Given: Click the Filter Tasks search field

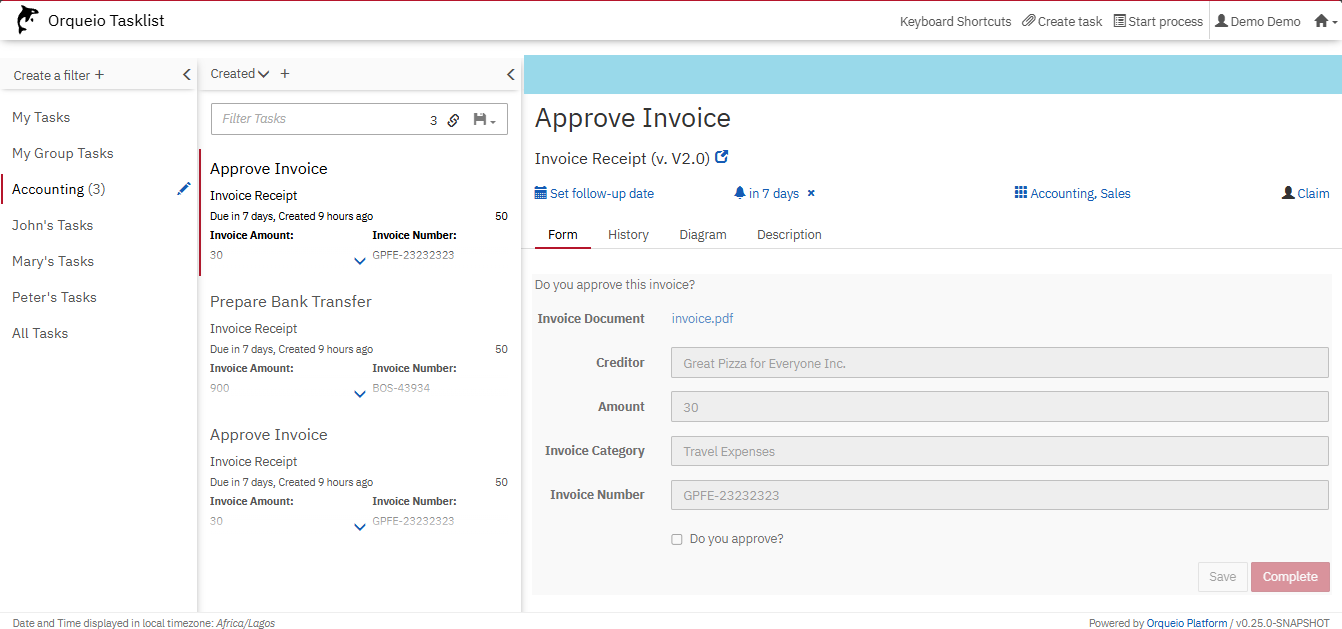Looking at the screenshot, I should point(320,119).
